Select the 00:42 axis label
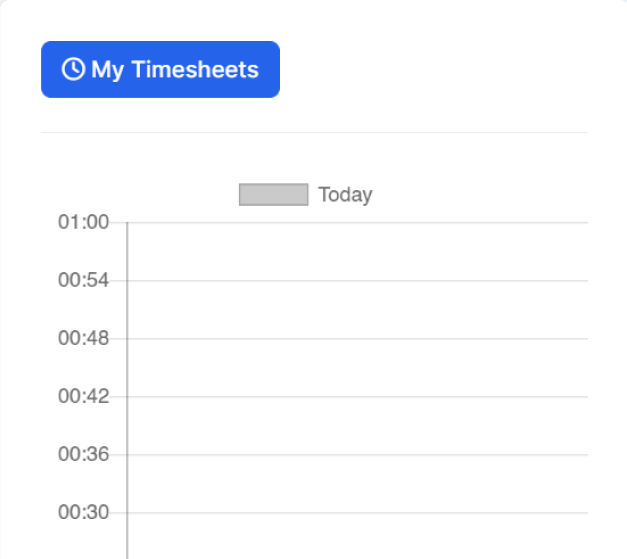 83,396
